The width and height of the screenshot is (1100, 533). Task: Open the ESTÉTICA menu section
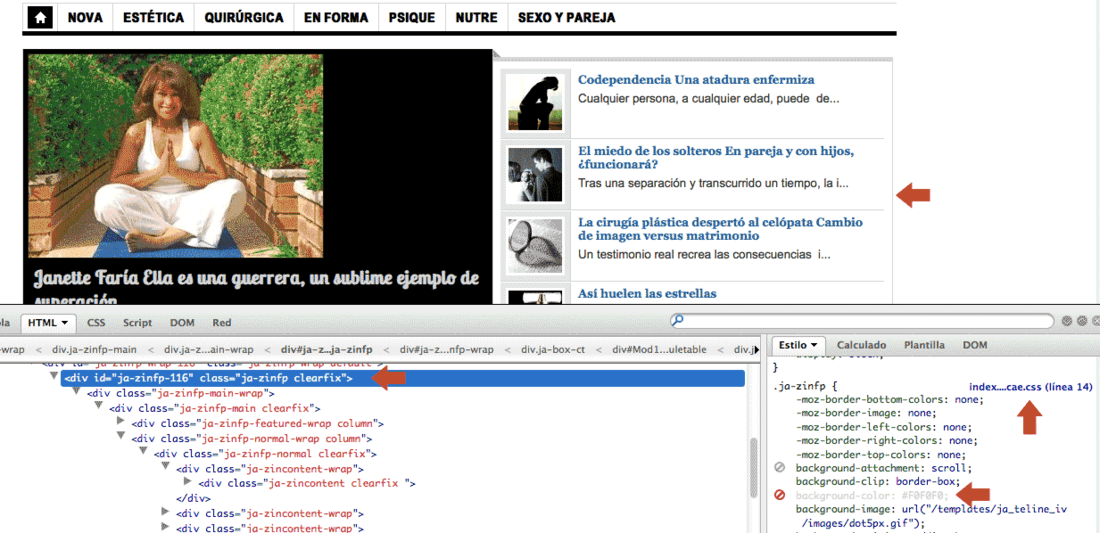(153, 18)
